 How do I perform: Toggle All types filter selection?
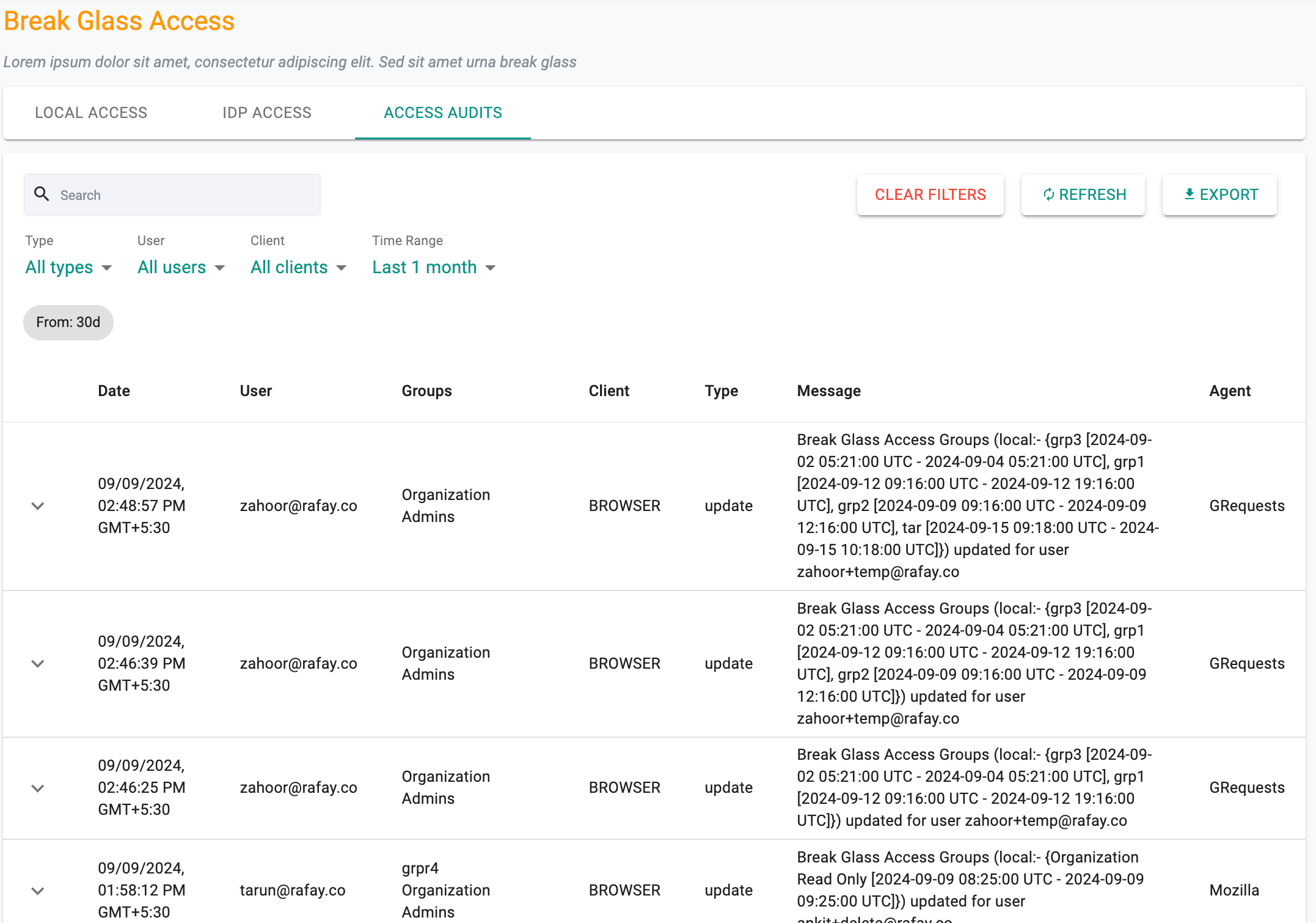(x=68, y=267)
